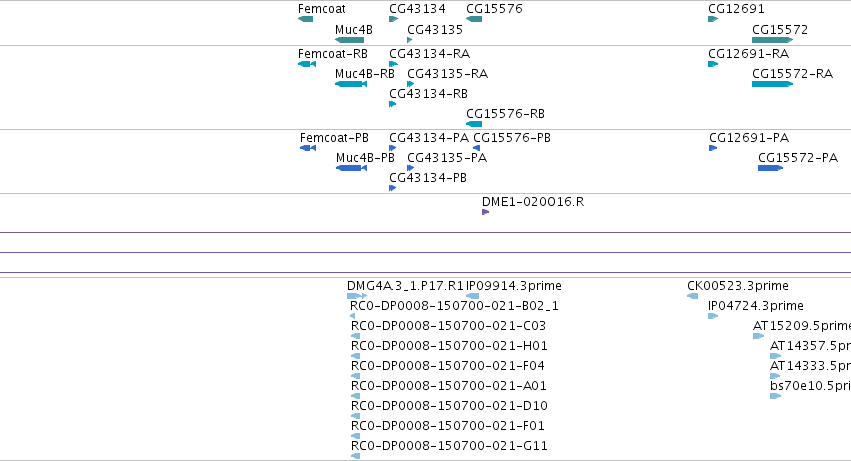
Task: Click the Muc4B gene arrow glyph
Action: point(350,40)
